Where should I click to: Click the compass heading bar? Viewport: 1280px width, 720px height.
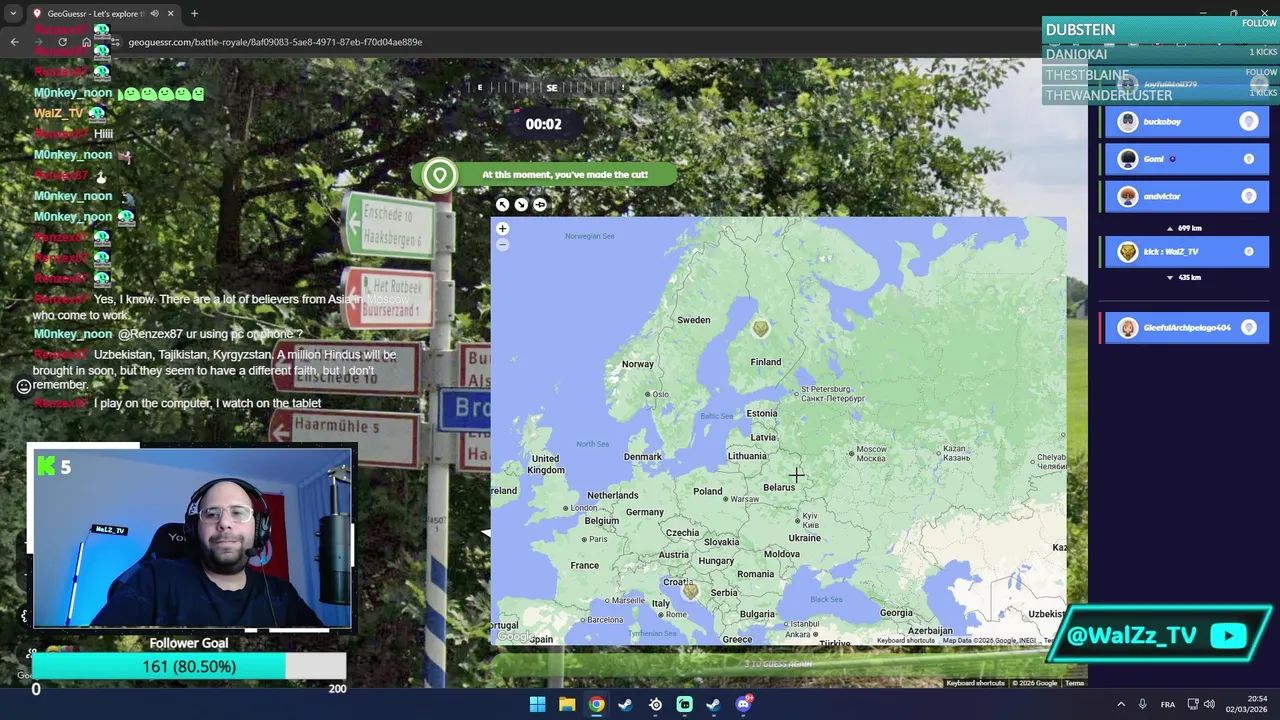(x=550, y=88)
